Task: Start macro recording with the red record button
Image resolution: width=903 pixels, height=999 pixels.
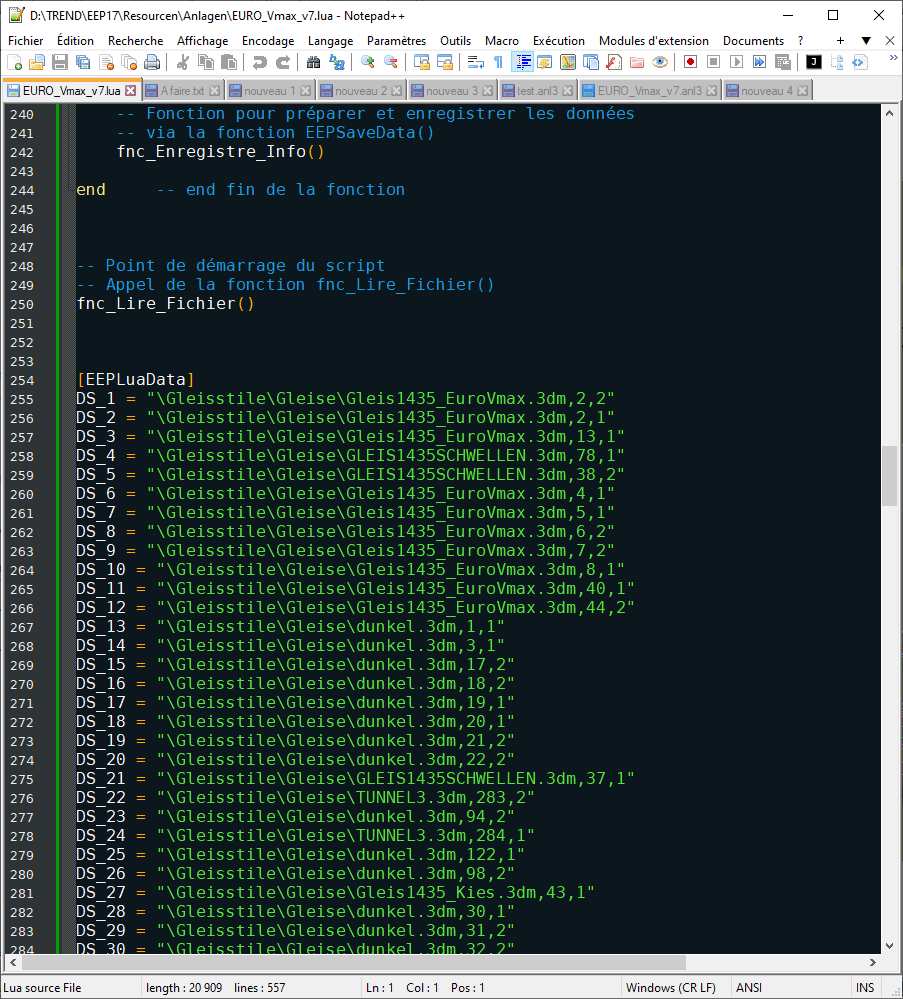Action: 690,62
